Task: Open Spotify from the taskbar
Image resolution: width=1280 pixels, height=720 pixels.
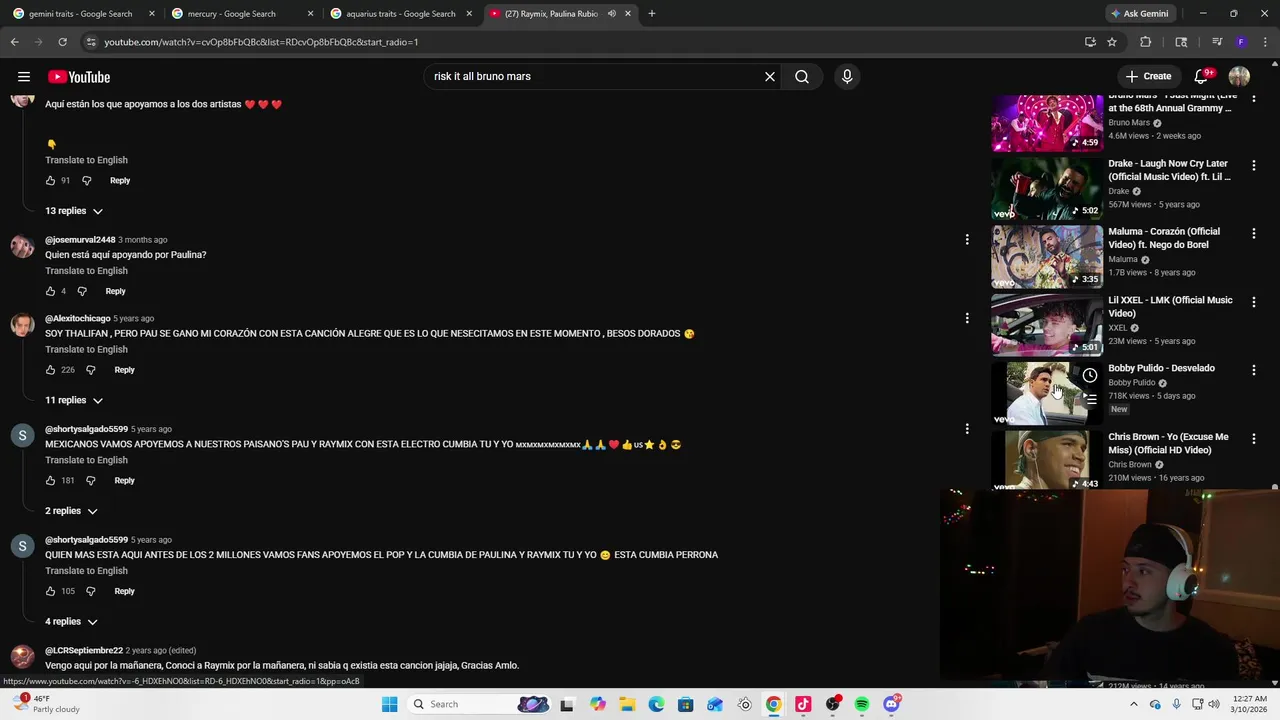Action: pyautogui.click(x=862, y=704)
